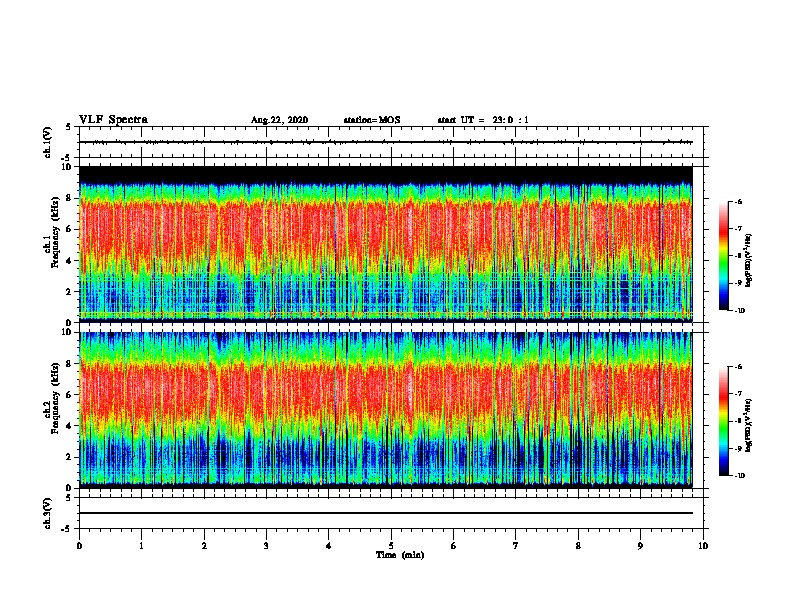This screenshot has width=792, height=612.
Task: Click the ch.2 spectrogram color scale bar
Action: 724,421
